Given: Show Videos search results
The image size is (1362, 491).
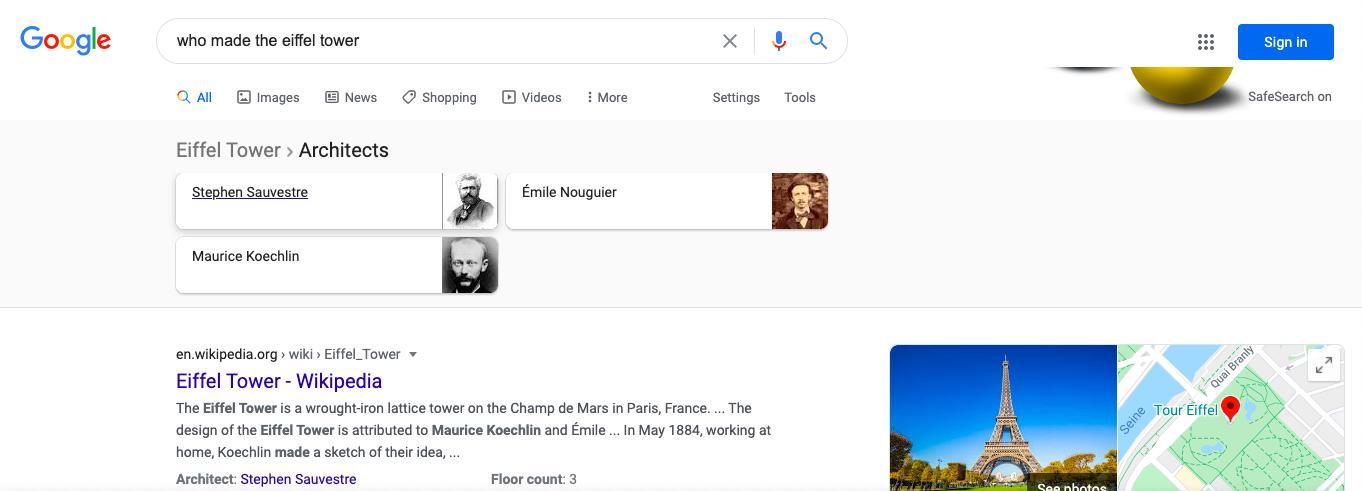Looking at the screenshot, I should tap(531, 97).
